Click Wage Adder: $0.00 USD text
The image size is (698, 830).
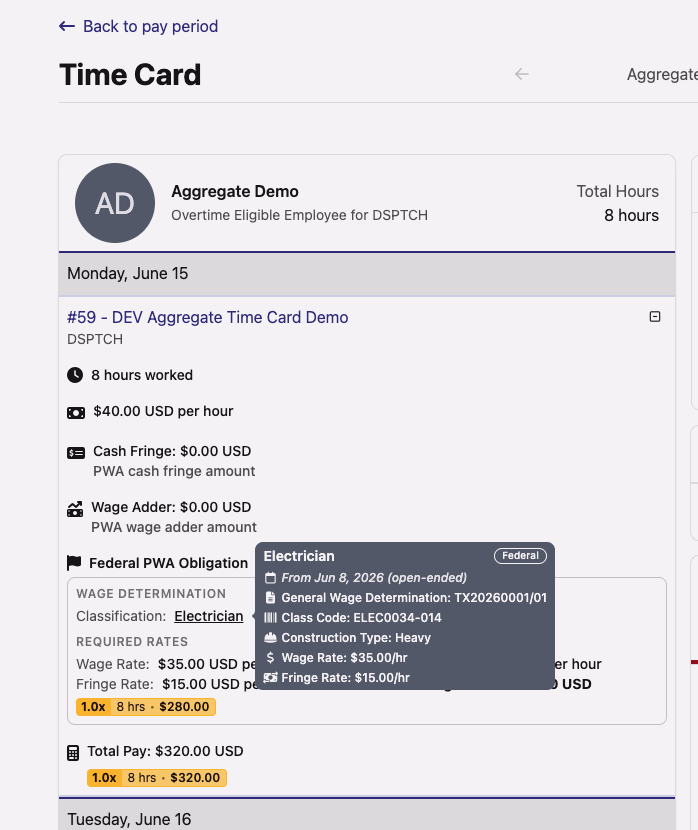point(171,507)
